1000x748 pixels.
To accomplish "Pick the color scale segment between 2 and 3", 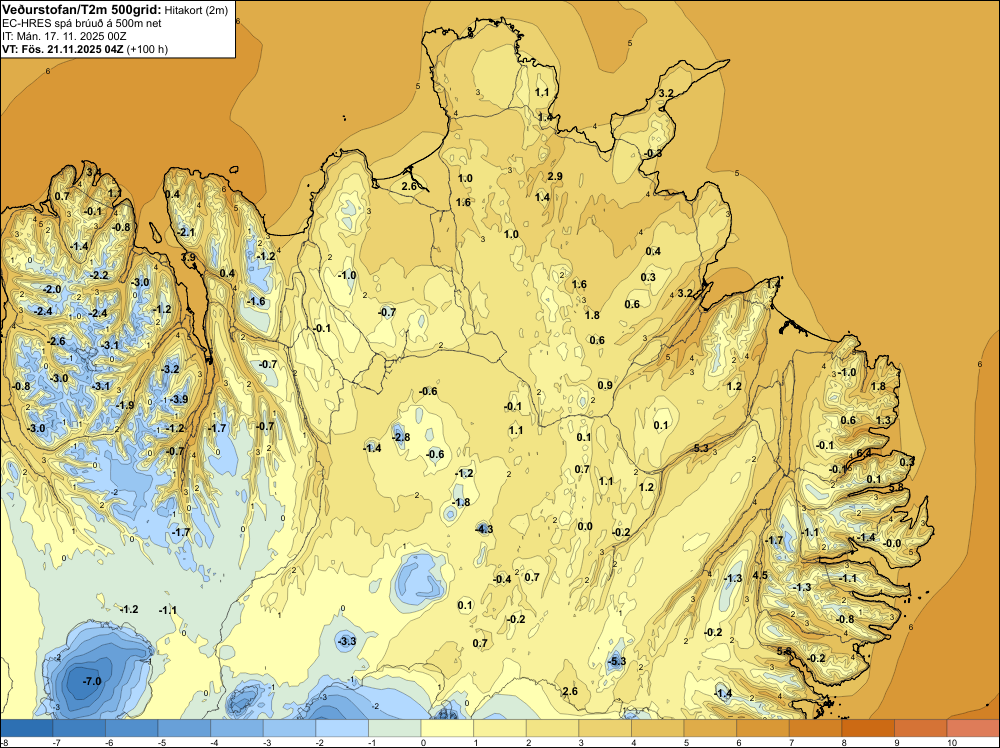I will pyautogui.click(x=552, y=728).
